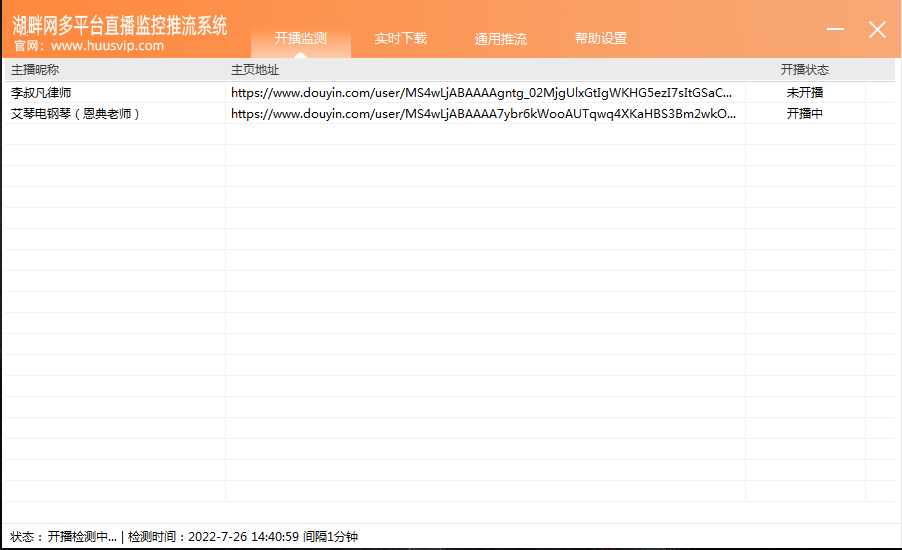Open the 帮助设置 tab
902x550 pixels.
pyautogui.click(x=600, y=39)
